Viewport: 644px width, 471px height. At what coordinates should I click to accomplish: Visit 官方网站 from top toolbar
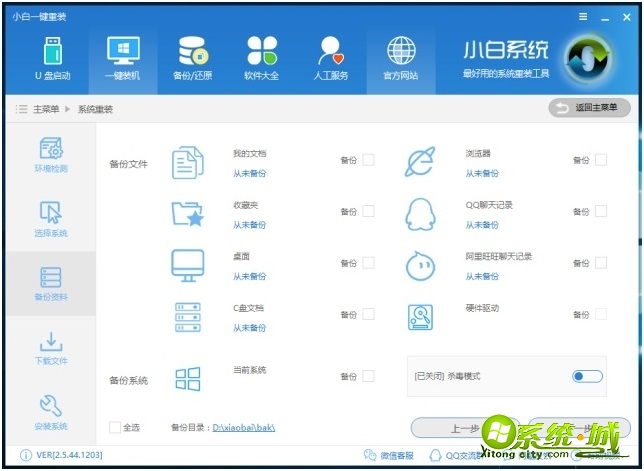pyautogui.click(x=401, y=58)
